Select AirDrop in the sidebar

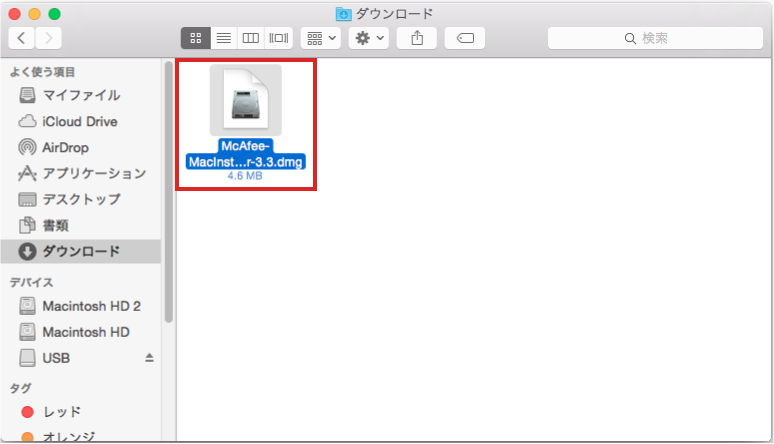(x=80, y=147)
